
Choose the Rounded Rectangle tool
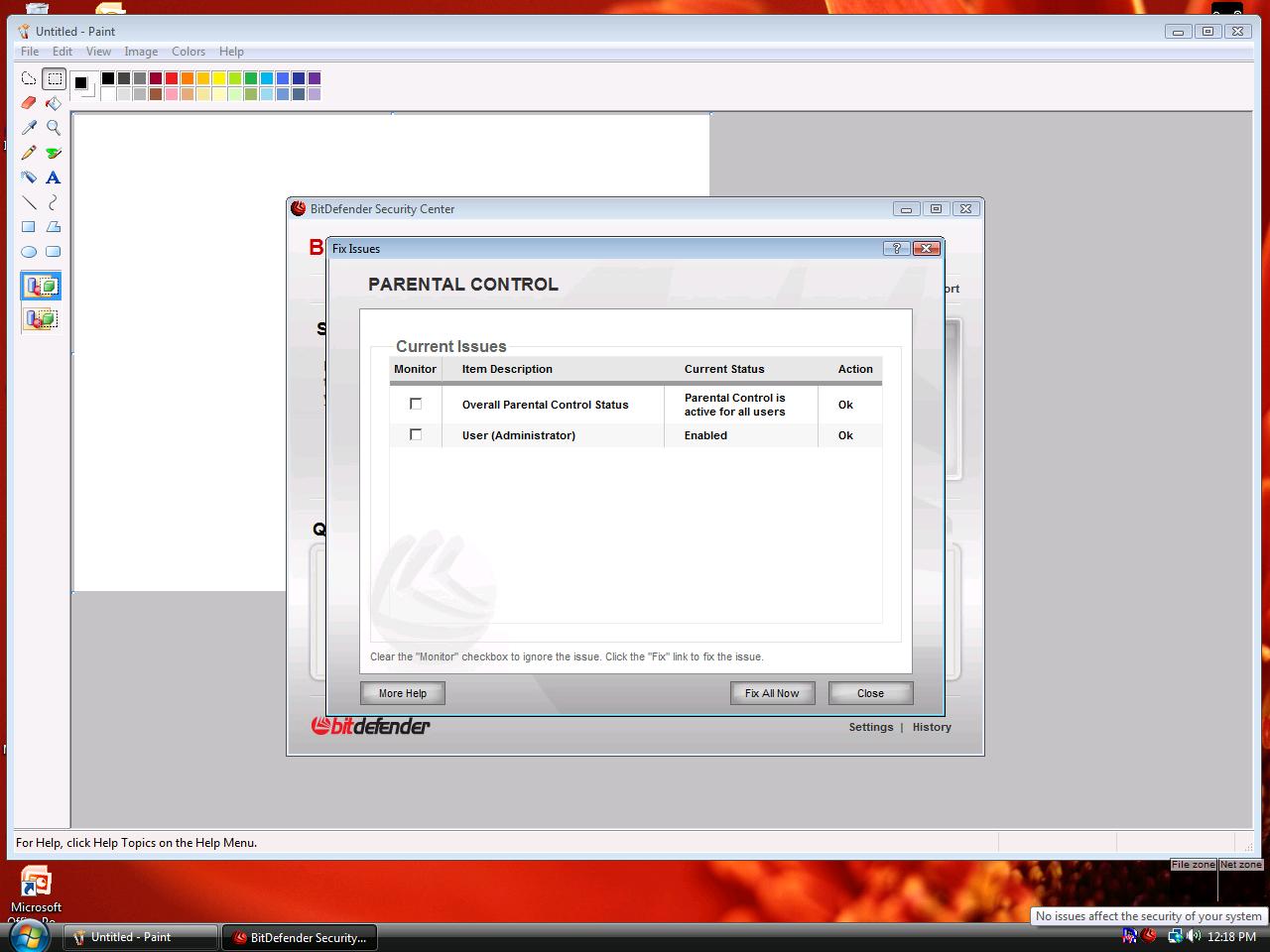[54, 252]
